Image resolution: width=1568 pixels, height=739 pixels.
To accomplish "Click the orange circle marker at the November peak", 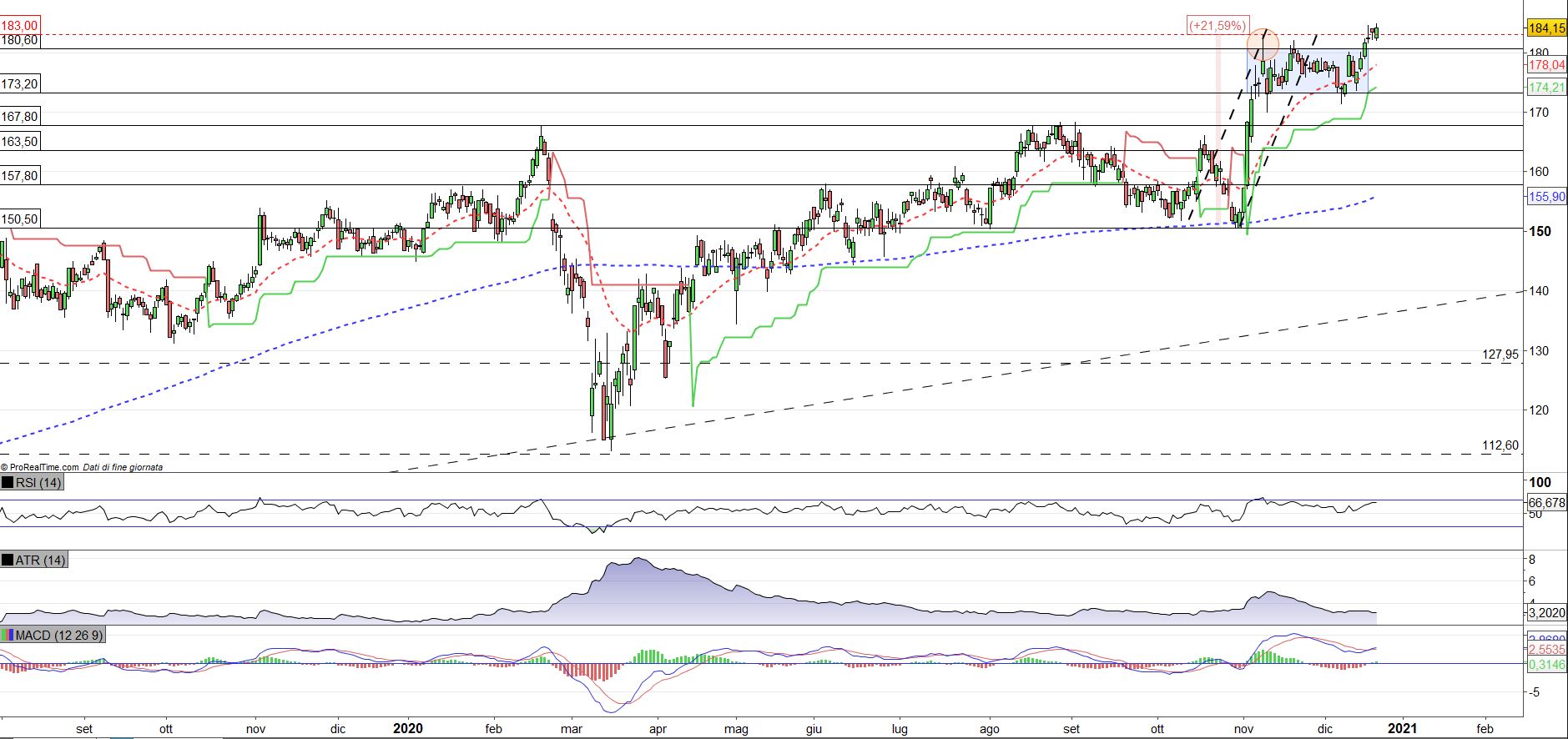I will pos(1262,44).
